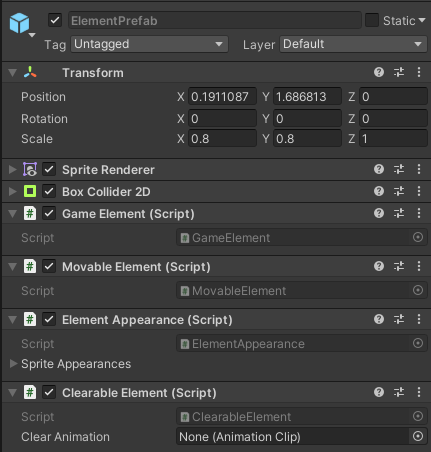The image size is (431, 452).
Task: Enable the Static checkbox
Action: (x=372, y=20)
